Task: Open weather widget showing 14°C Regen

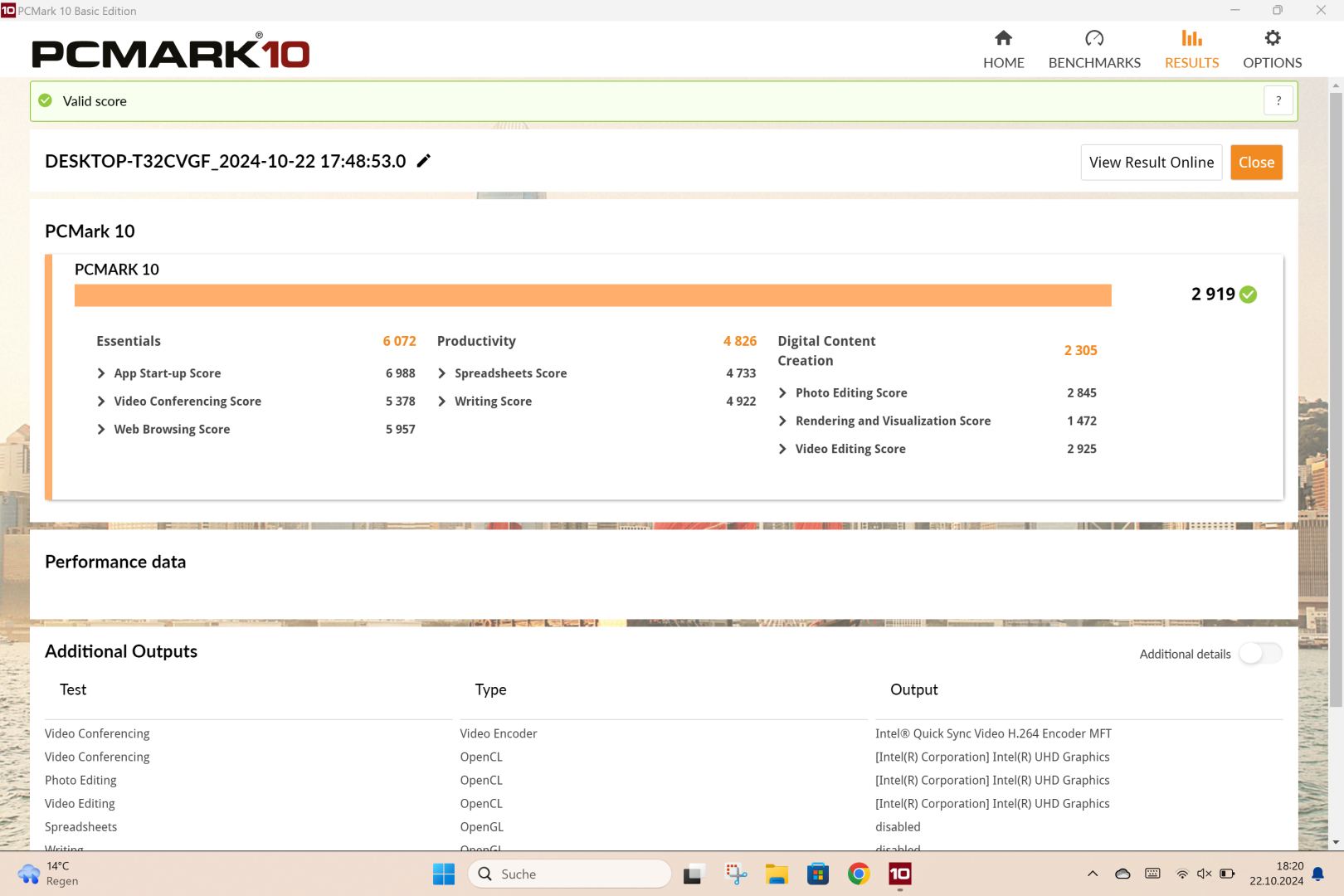Action: tap(48, 874)
